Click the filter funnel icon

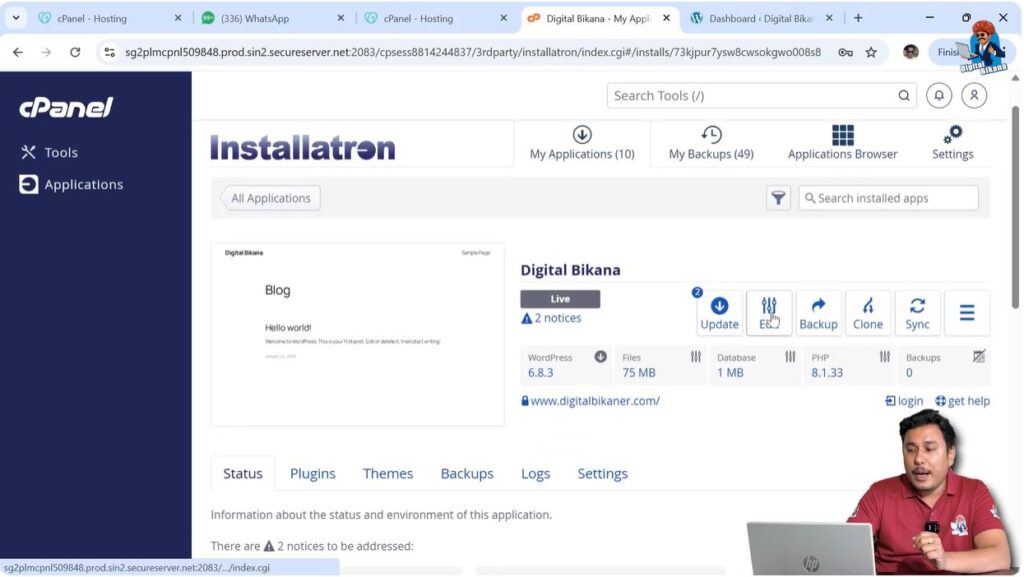click(778, 198)
